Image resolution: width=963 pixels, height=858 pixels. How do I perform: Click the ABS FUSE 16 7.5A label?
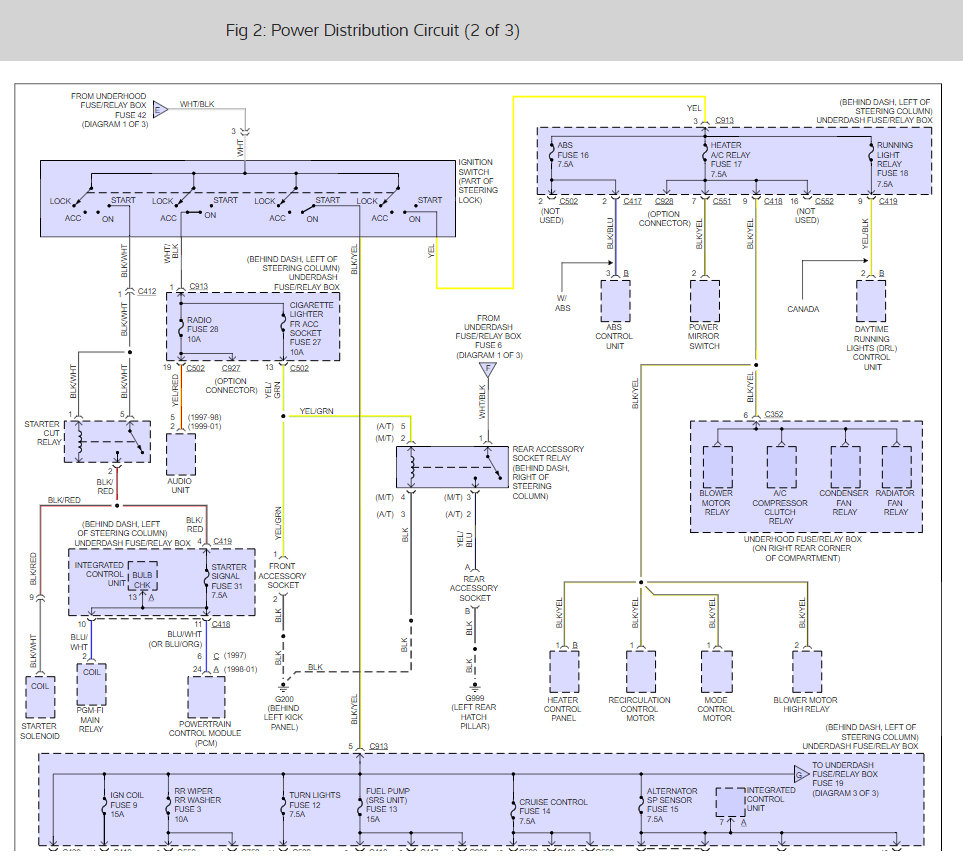point(572,155)
